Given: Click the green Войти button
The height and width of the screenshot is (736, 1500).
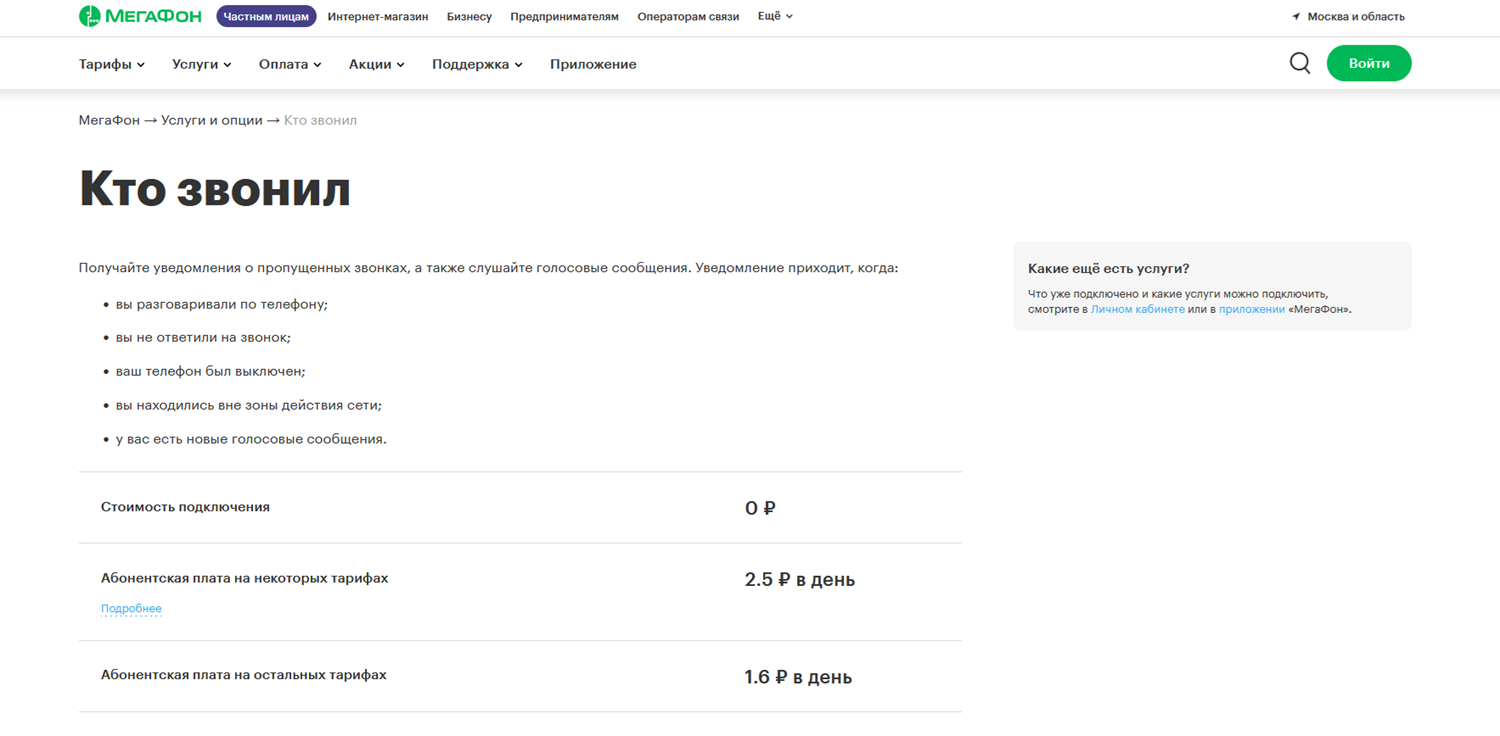Looking at the screenshot, I should (x=1369, y=63).
